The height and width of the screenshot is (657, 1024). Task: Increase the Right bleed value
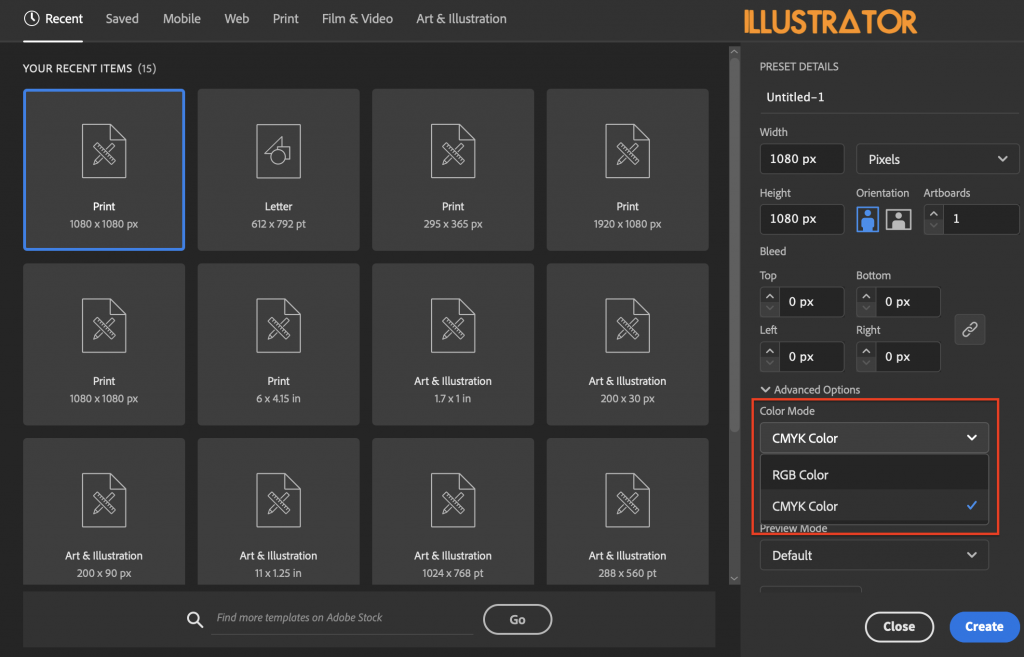click(x=866, y=351)
